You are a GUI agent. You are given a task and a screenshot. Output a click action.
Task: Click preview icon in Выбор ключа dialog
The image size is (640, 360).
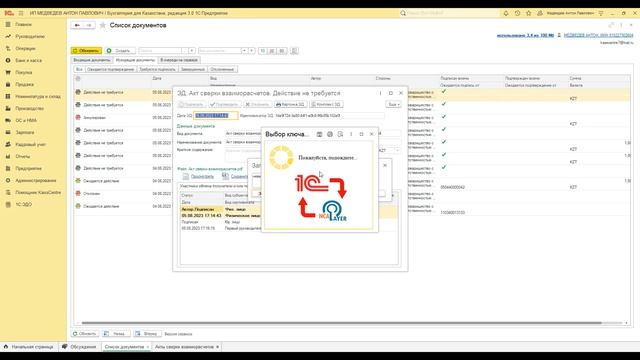(340, 134)
